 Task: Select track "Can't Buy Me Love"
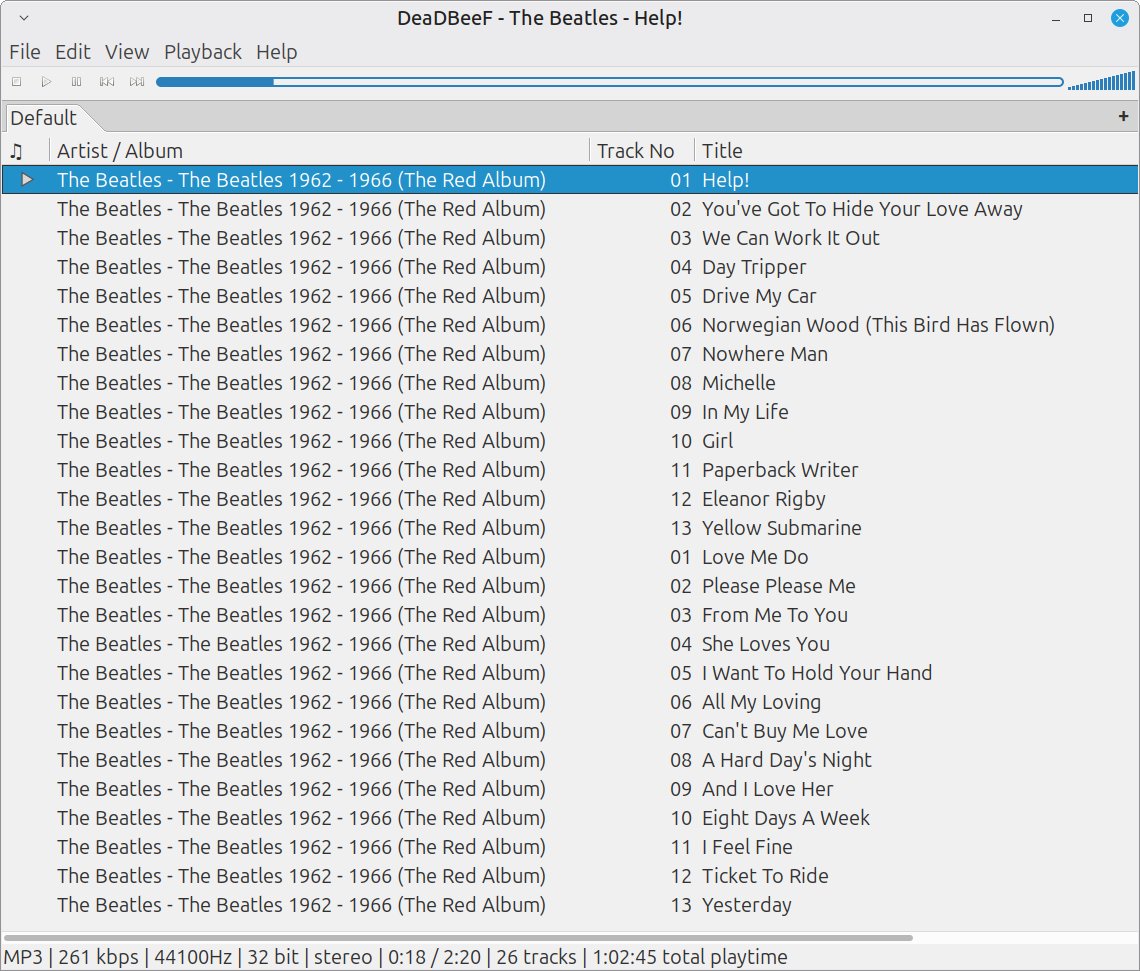tap(570, 731)
